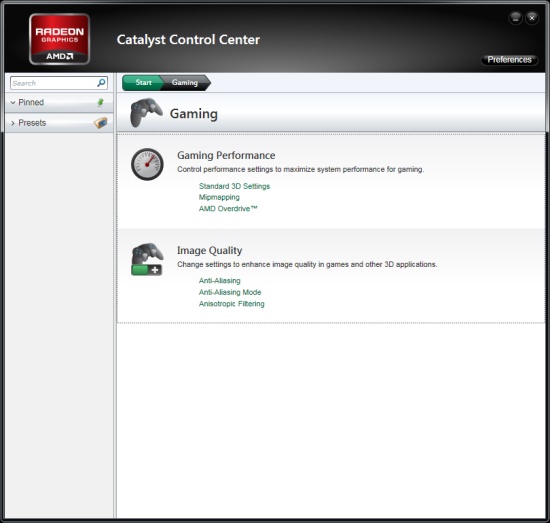Image resolution: width=550 pixels, height=523 pixels.
Task: Open Anti-Aliasing Mode link
Action: click(x=230, y=292)
